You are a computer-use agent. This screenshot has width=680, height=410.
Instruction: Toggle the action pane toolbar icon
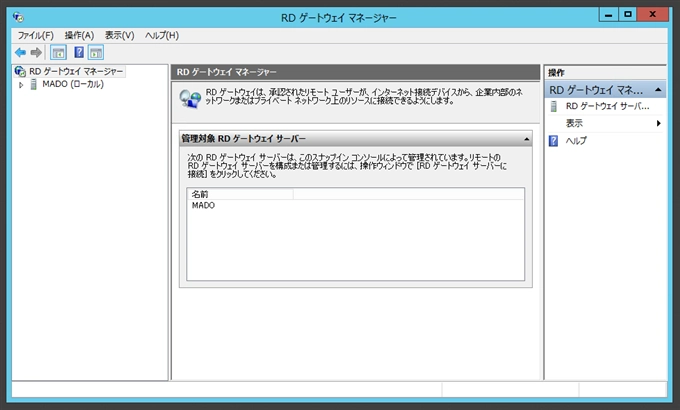[96, 53]
